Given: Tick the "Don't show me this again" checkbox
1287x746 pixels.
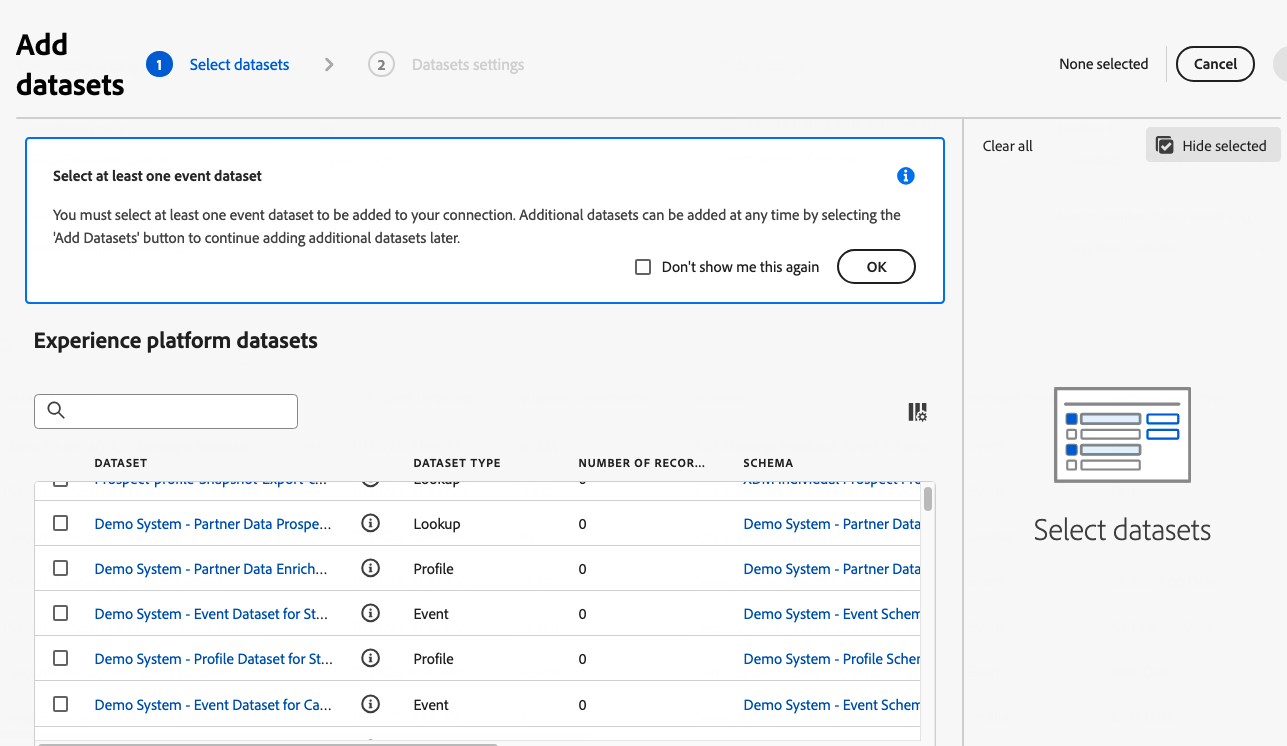Looking at the screenshot, I should click(x=643, y=267).
